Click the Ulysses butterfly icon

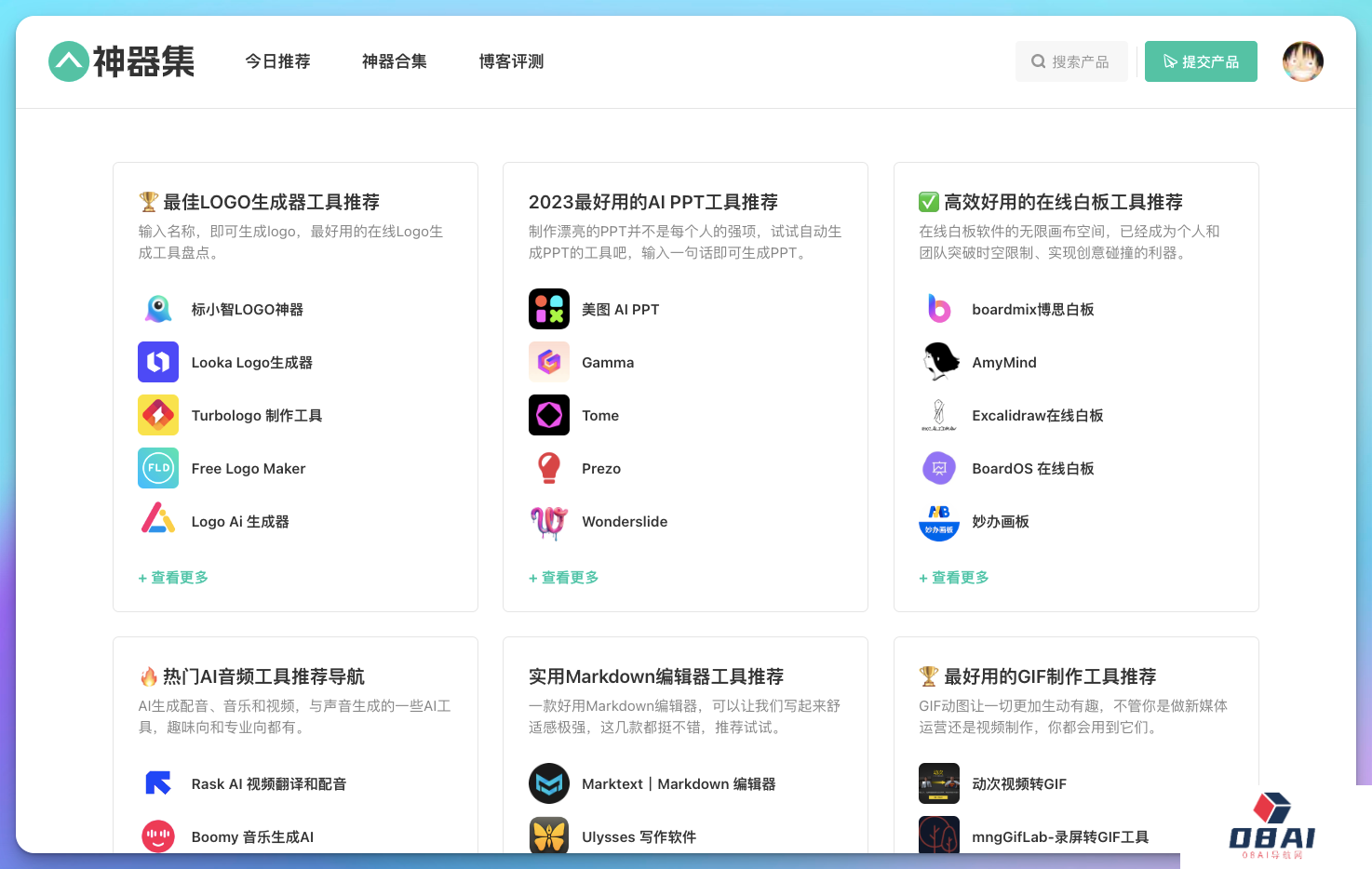coord(549,836)
